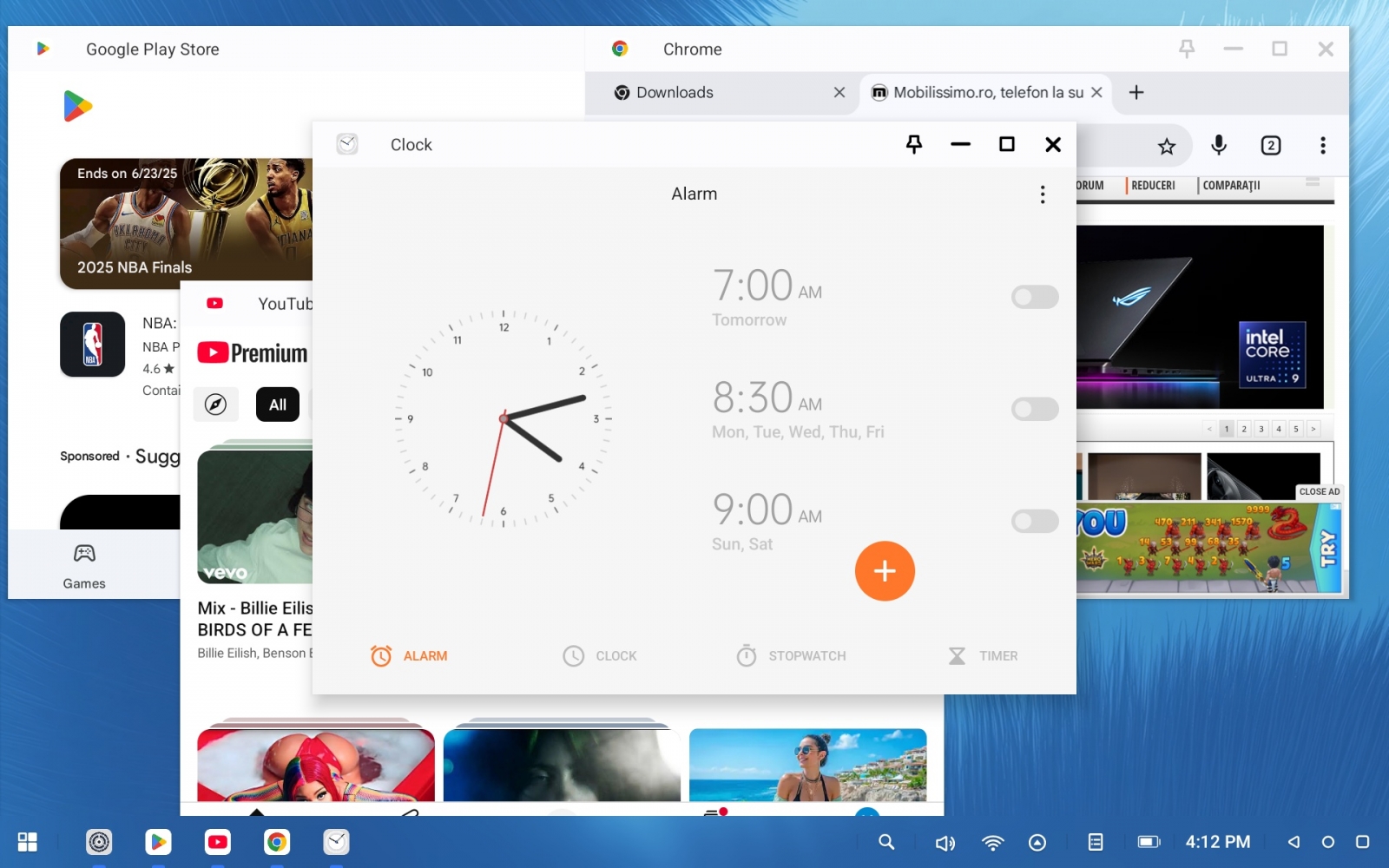Open Chrome from the taskbar

click(277, 842)
